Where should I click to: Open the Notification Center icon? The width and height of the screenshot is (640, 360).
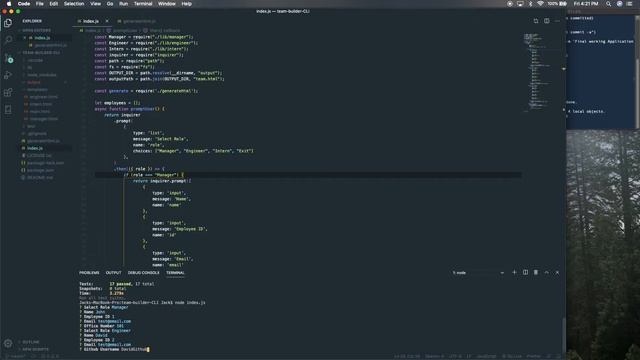(x=630, y=4)
